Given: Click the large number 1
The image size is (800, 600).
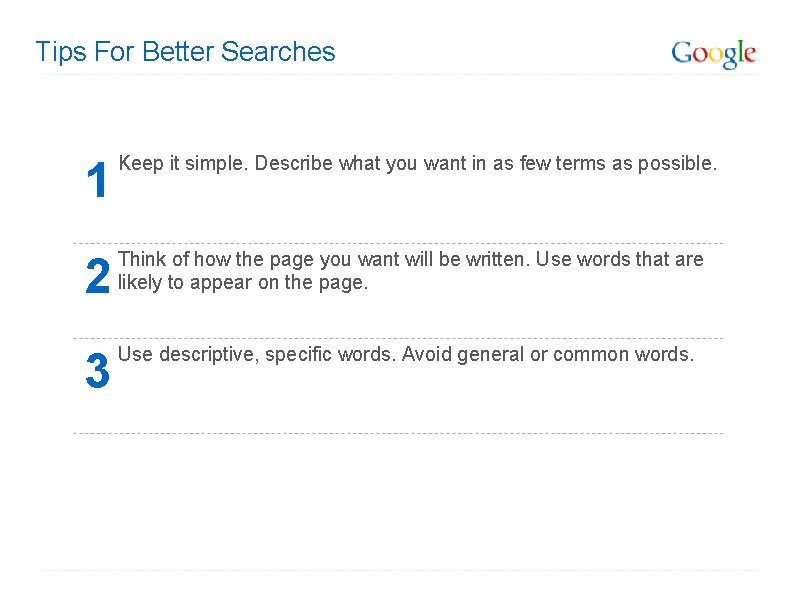Looking at the screenshot, I should [97, 182].
